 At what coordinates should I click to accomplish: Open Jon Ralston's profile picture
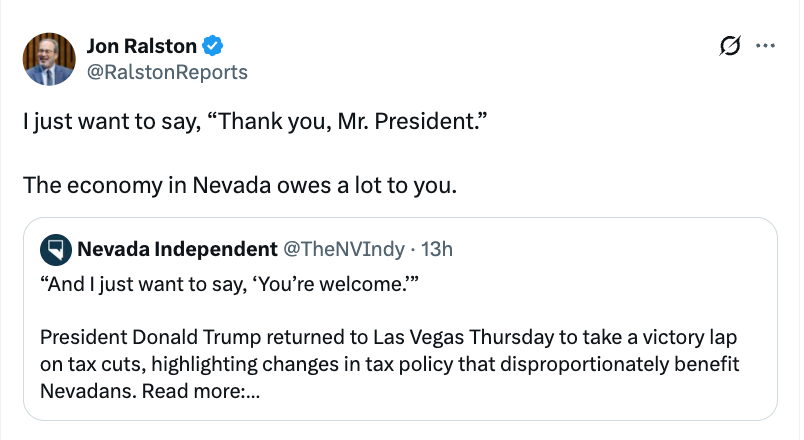[x=49, y=59]
